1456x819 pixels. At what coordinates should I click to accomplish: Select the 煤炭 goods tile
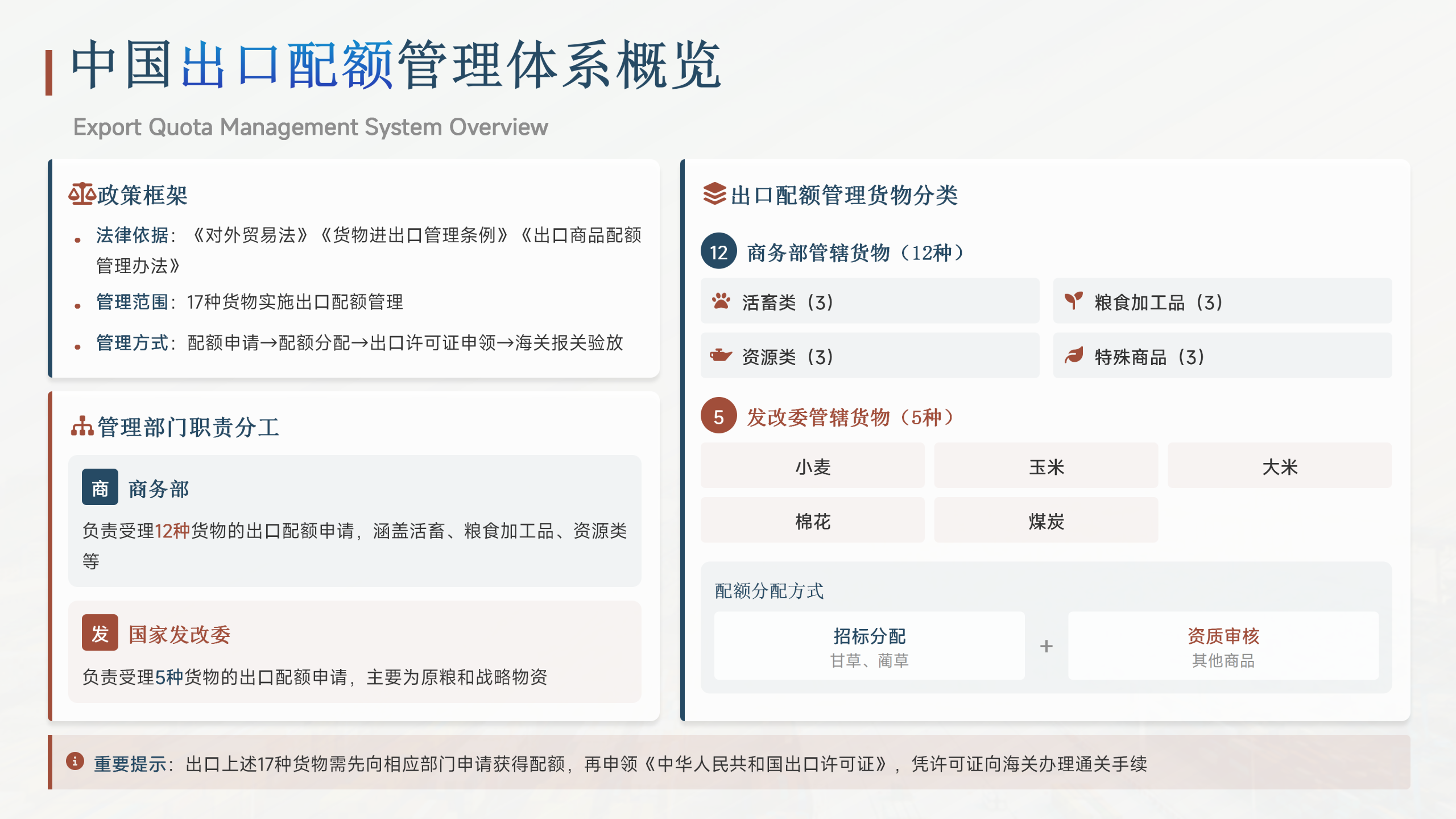(1046, 520)
